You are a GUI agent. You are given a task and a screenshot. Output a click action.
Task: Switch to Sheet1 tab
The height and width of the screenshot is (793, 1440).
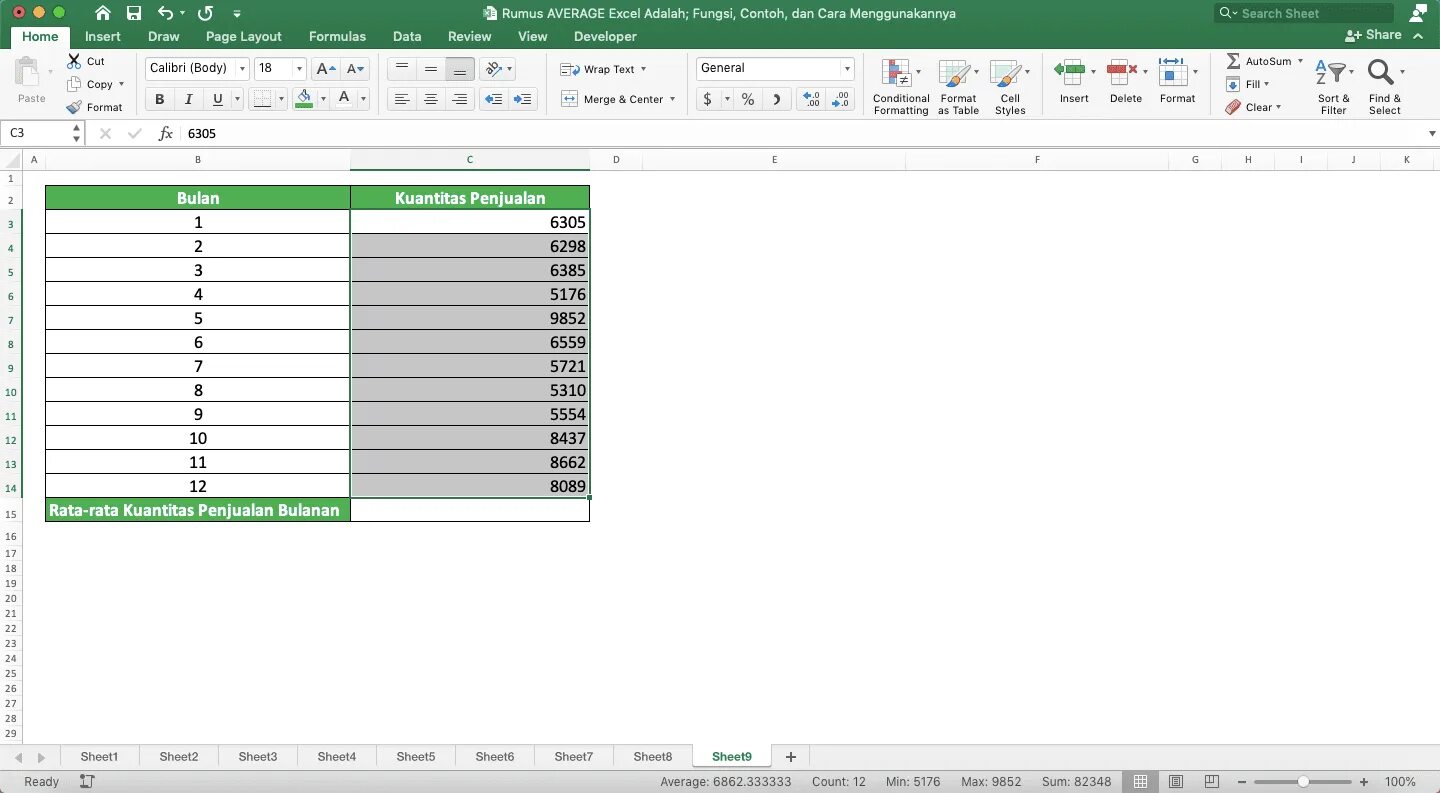coord(99,757)
